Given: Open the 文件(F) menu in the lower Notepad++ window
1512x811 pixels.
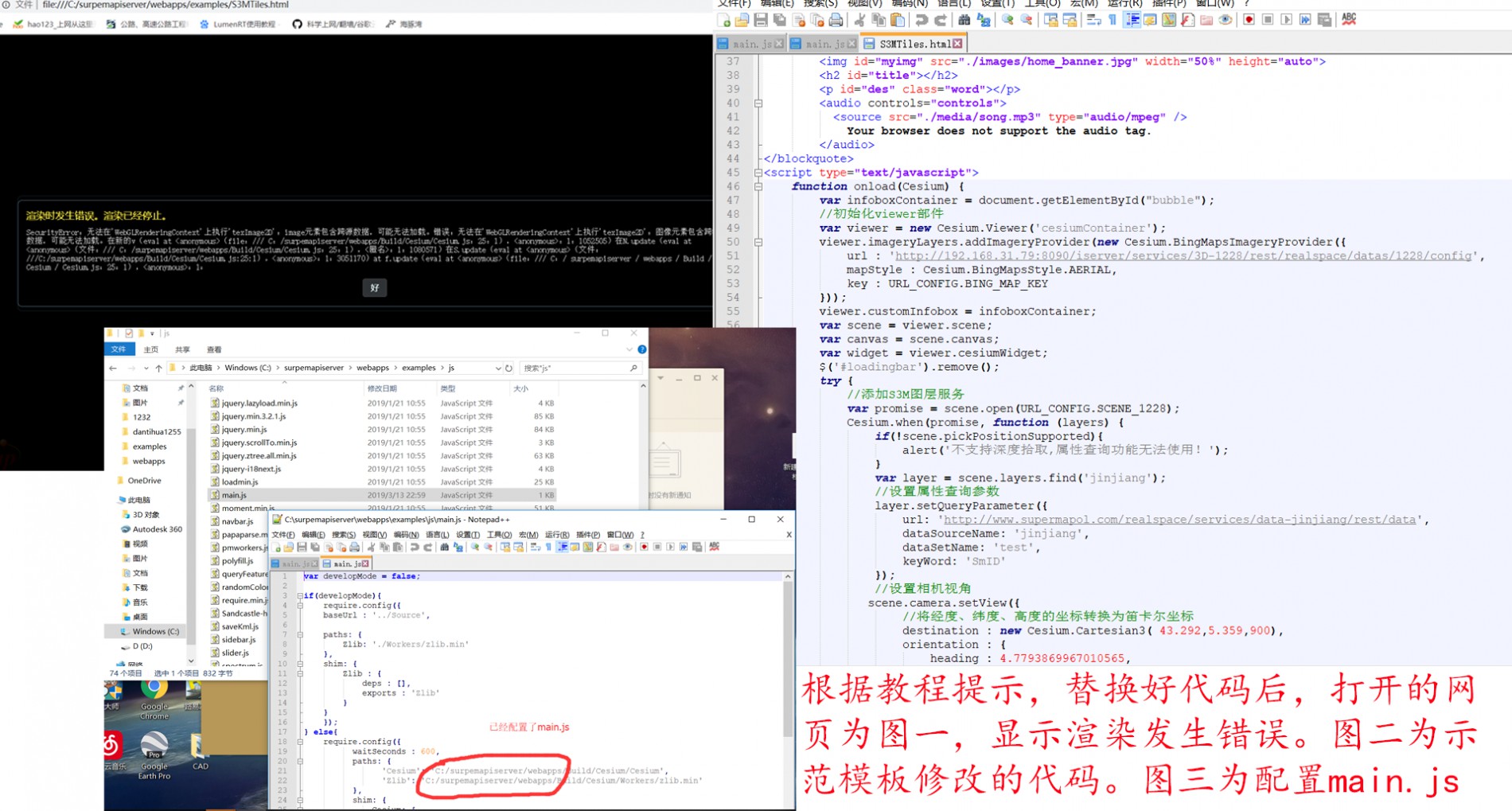Looking at the screenshot, I should coord(283,535).
